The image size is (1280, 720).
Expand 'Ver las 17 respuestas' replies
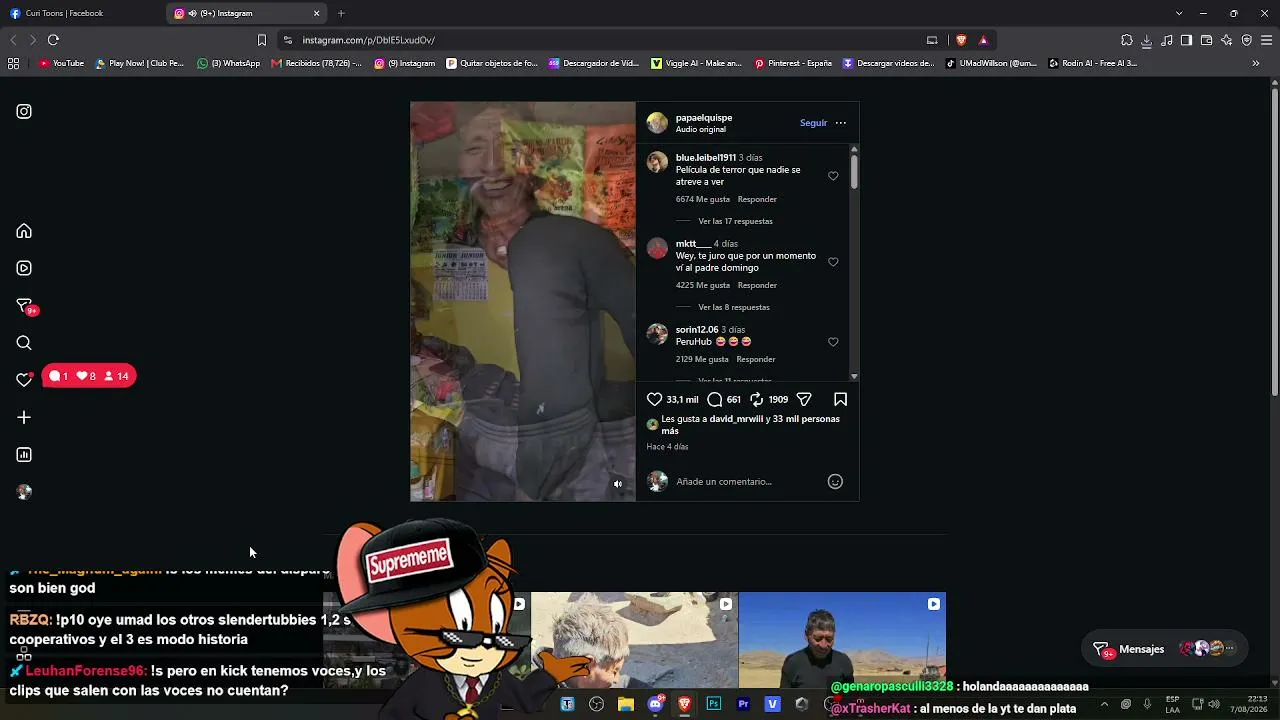click(x=735, y=221)
